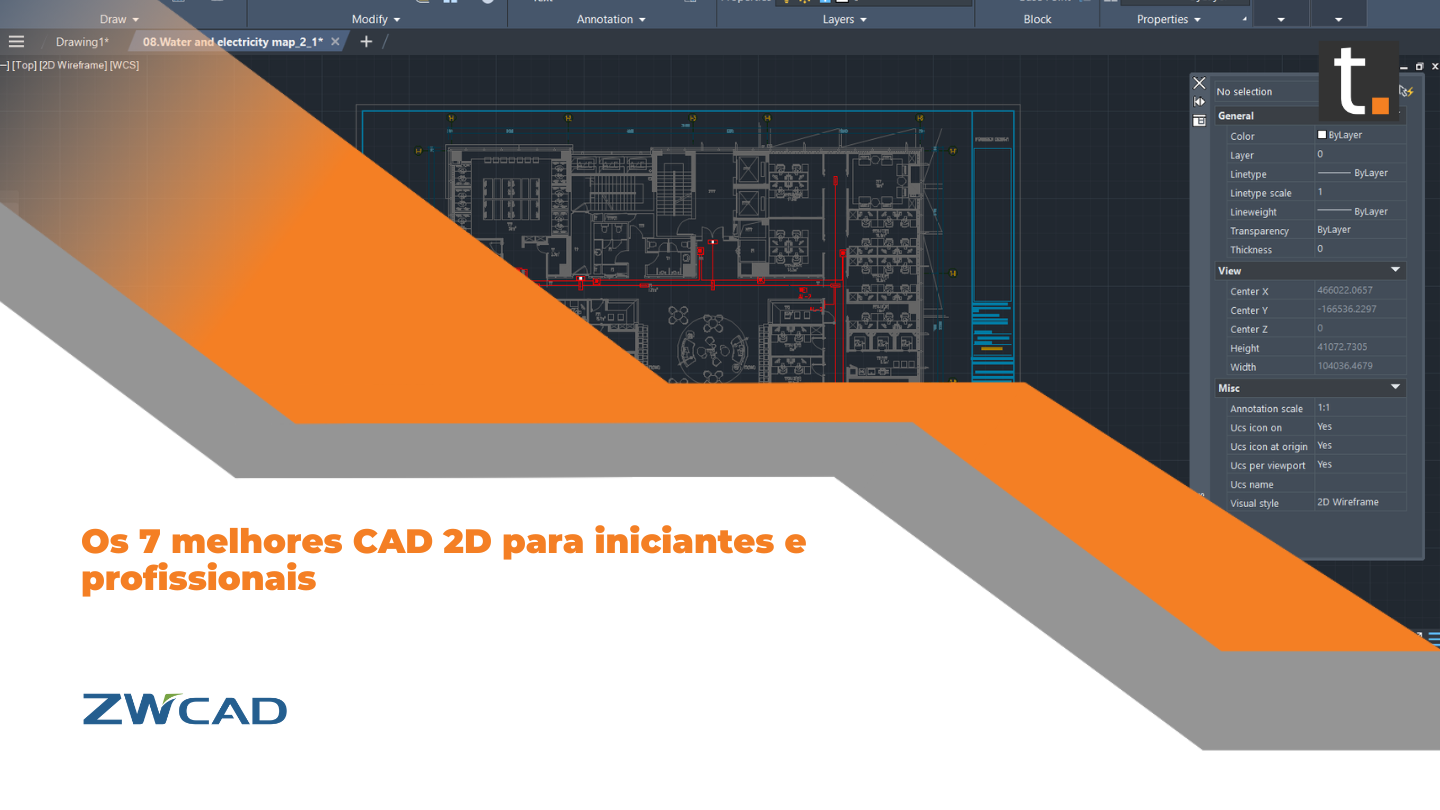Viewport: 1440px width, 810px height.
Task: Click the Center X value field
Action: click(x=1360, y=290)
